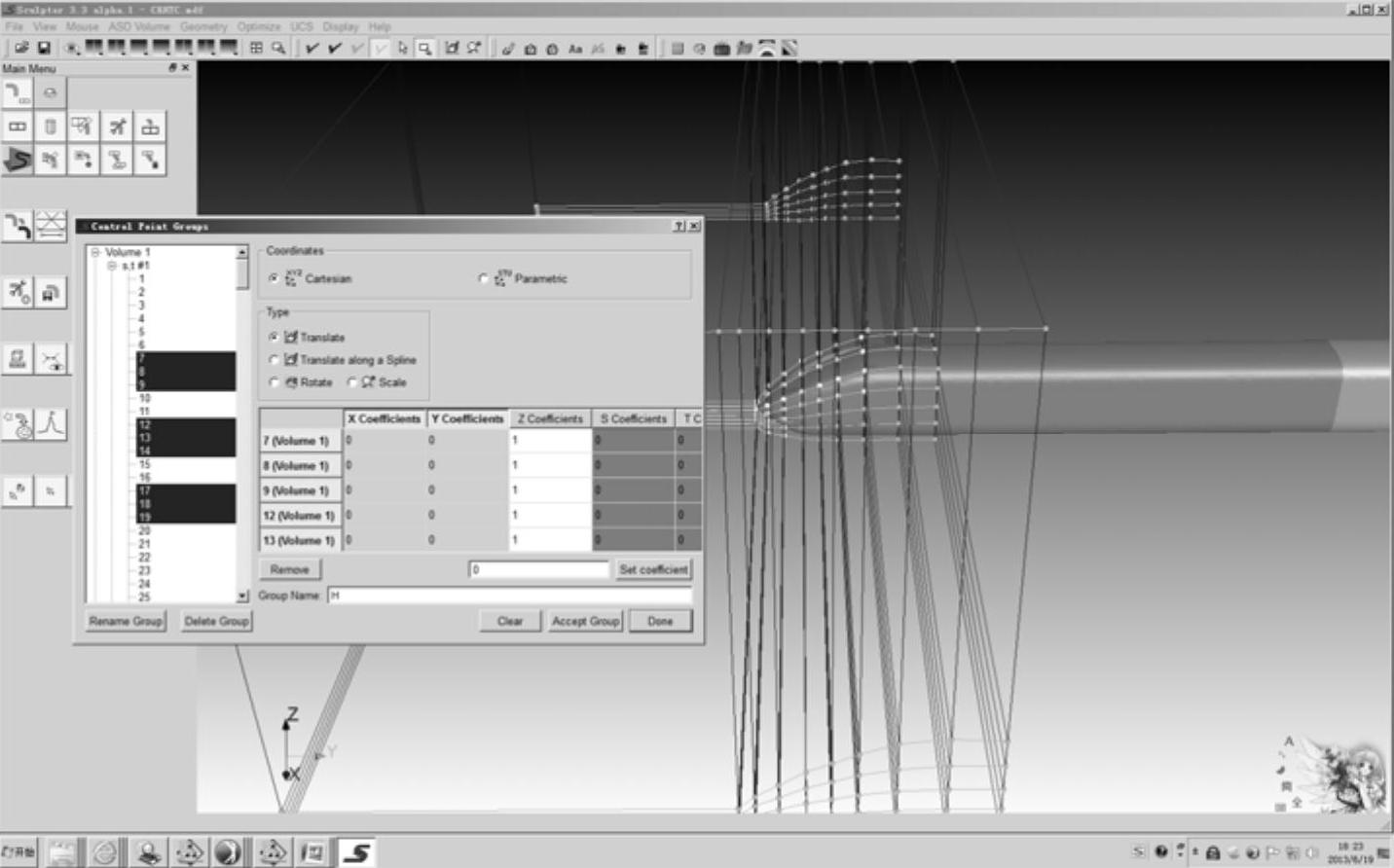
Task: Click the save disk toolbar icon
Action: tap(44, 48)
